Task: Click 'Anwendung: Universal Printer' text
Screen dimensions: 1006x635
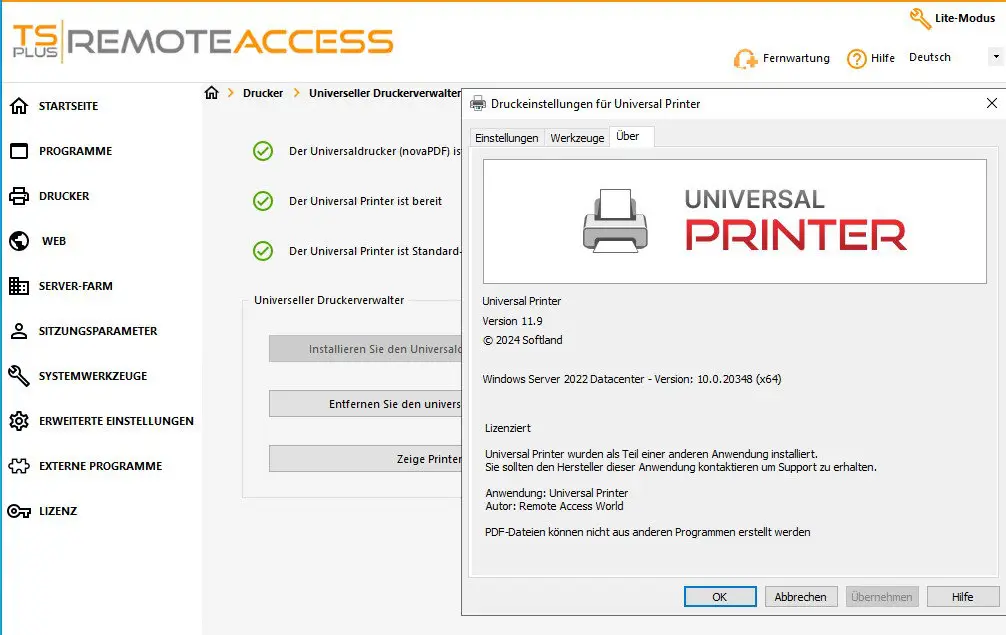Action: pyautogui.click(x=556, y=493)
